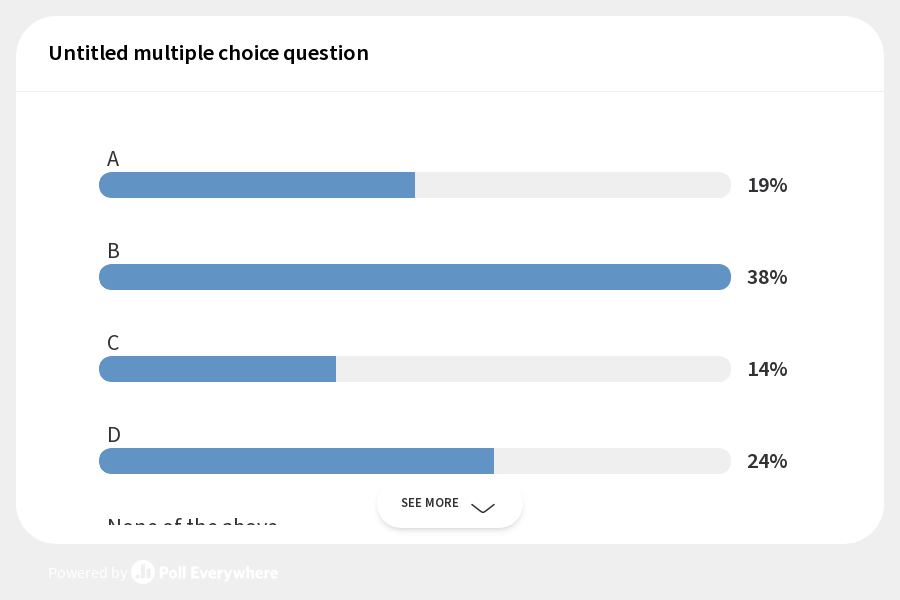Screen dimensions: 900x600
Task: Click the fully filled bar for option B
Action: tap(415, 277)
